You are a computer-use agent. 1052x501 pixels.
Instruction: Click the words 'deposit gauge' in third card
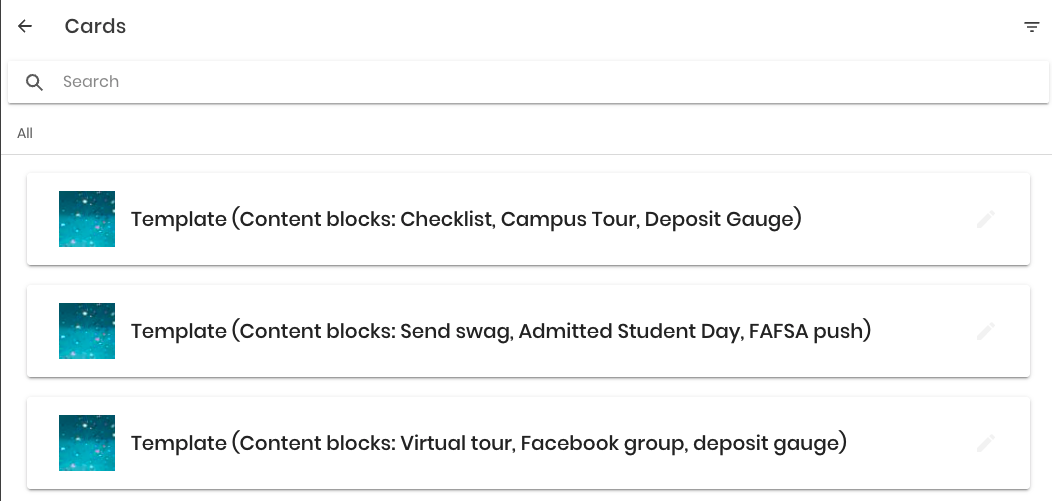766,443
